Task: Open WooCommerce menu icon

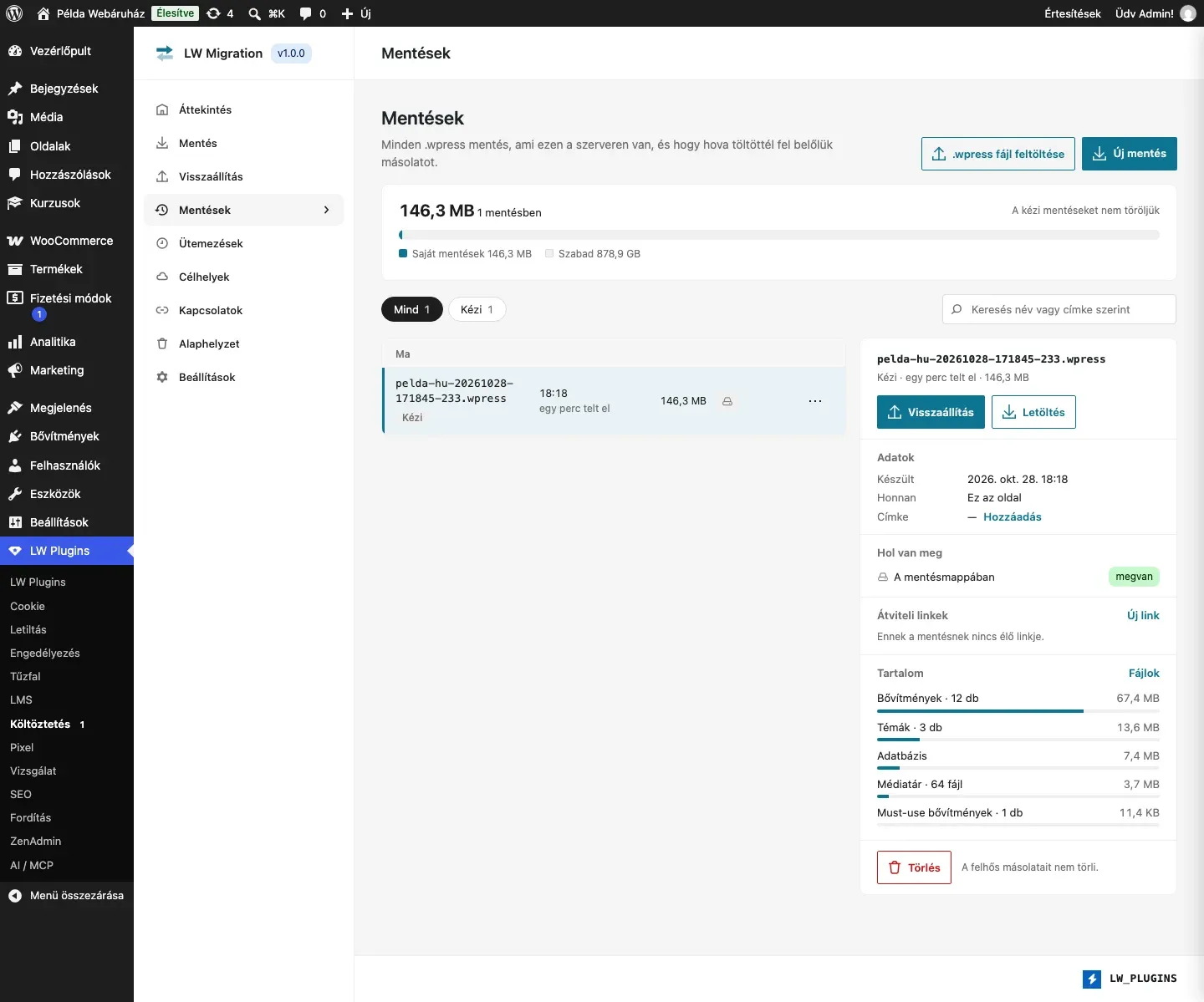Action: [x=15, y=241]
